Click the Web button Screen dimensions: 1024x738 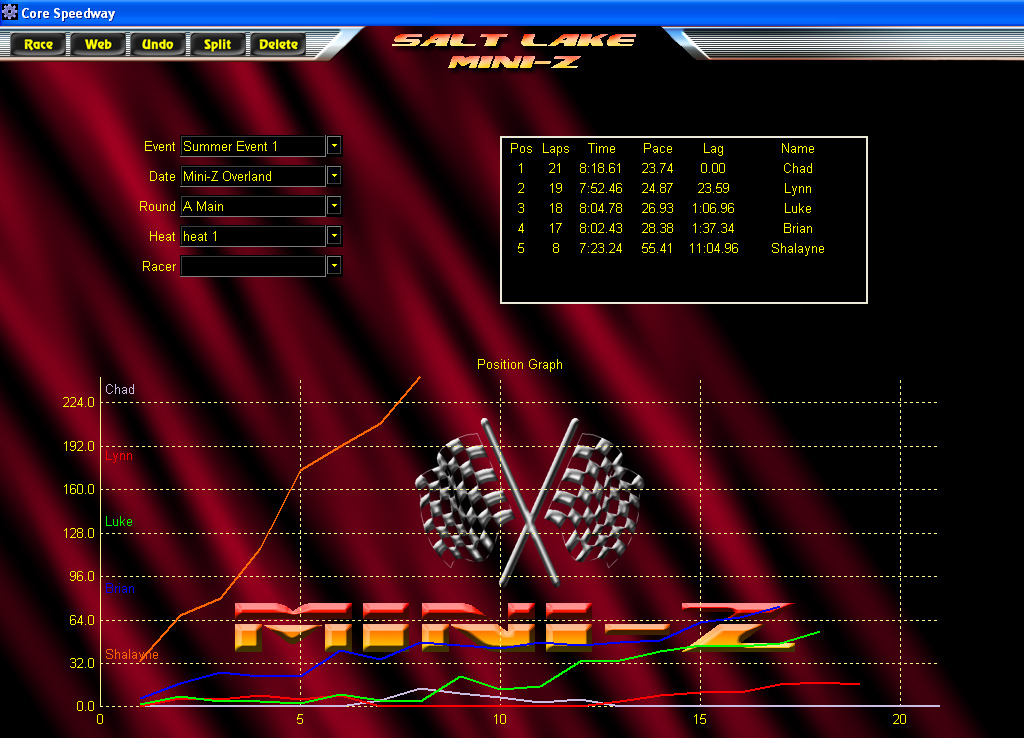(x=98, y=44)
